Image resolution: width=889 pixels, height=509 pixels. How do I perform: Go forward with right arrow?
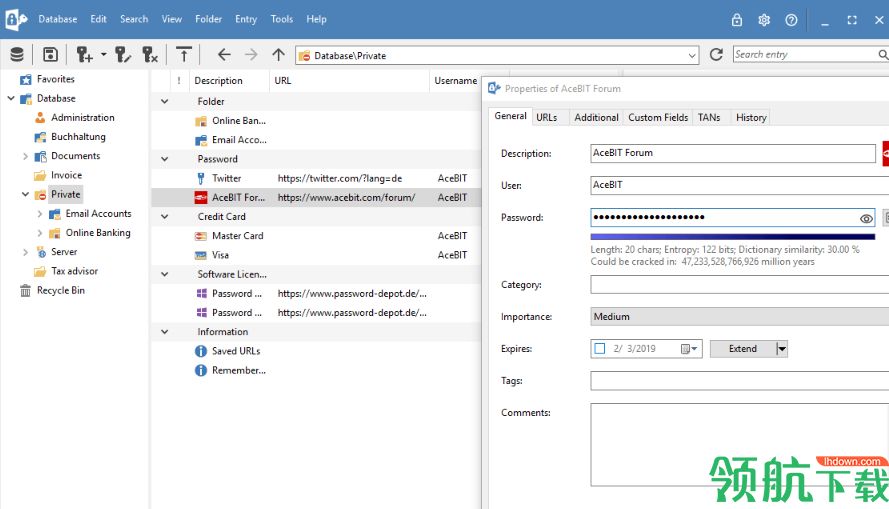pyautogui.click(x=251, y=54)
